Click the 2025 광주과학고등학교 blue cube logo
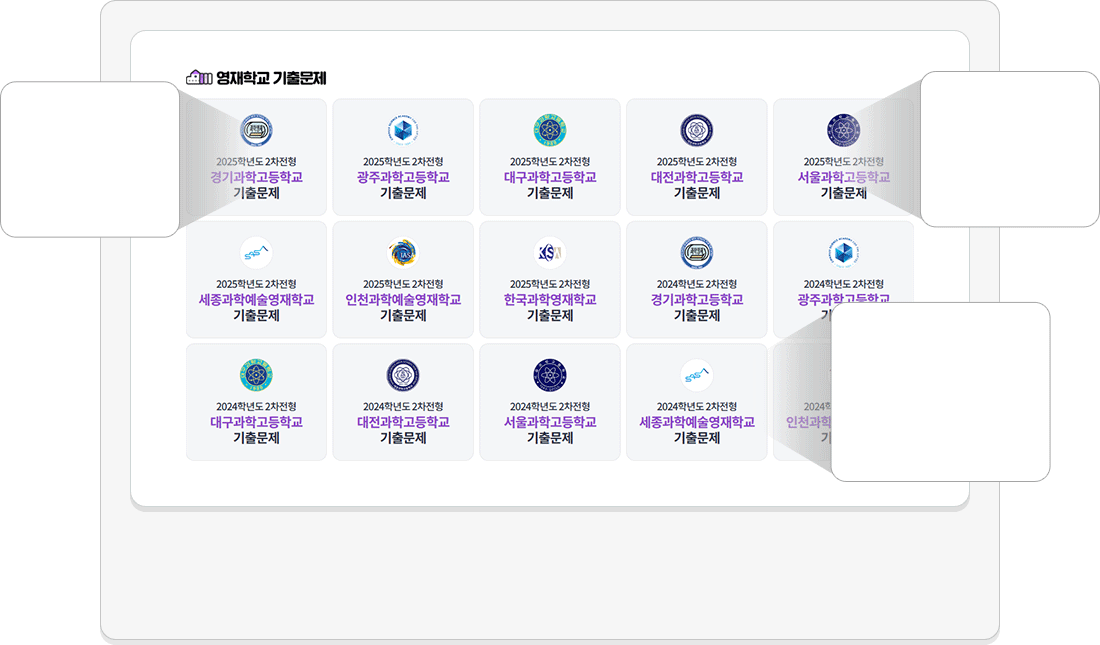Image resolution: width=1100 pixels, height=645 pixels. [x=403, y=131]
